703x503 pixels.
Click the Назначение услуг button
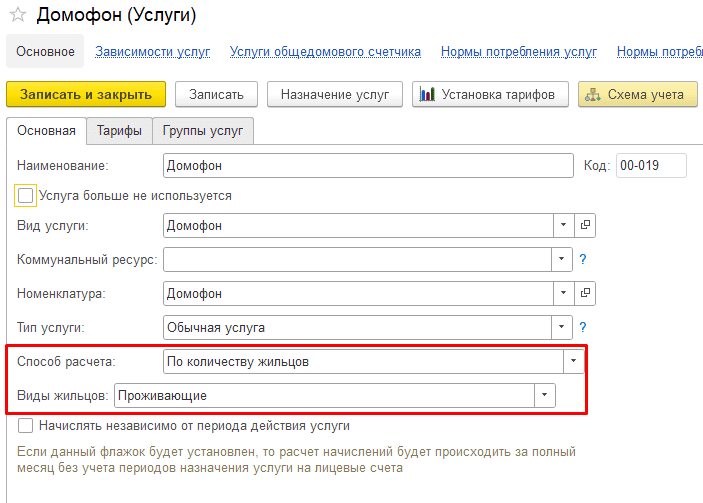click(x=335, y=94)
